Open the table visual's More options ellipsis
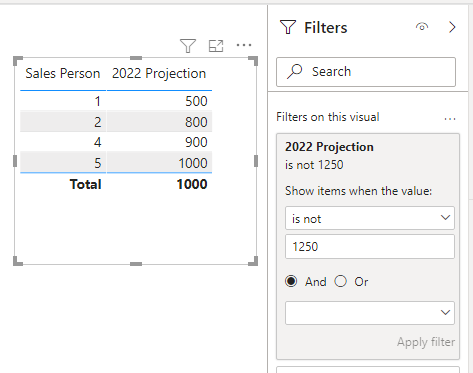The image size is (473, 373). click(x=244, y=45)
